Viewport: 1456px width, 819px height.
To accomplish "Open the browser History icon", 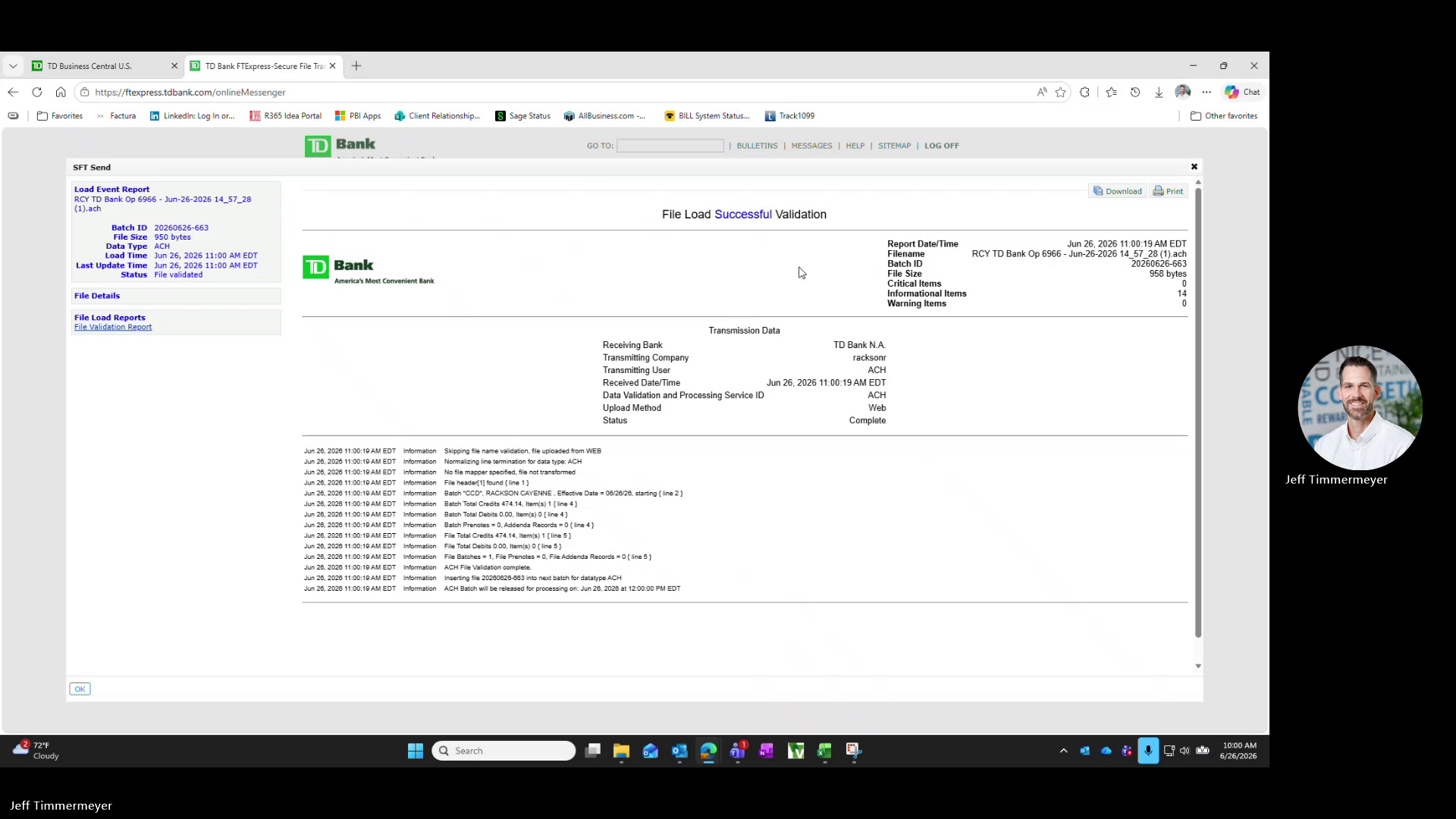I will [1135, 93].
